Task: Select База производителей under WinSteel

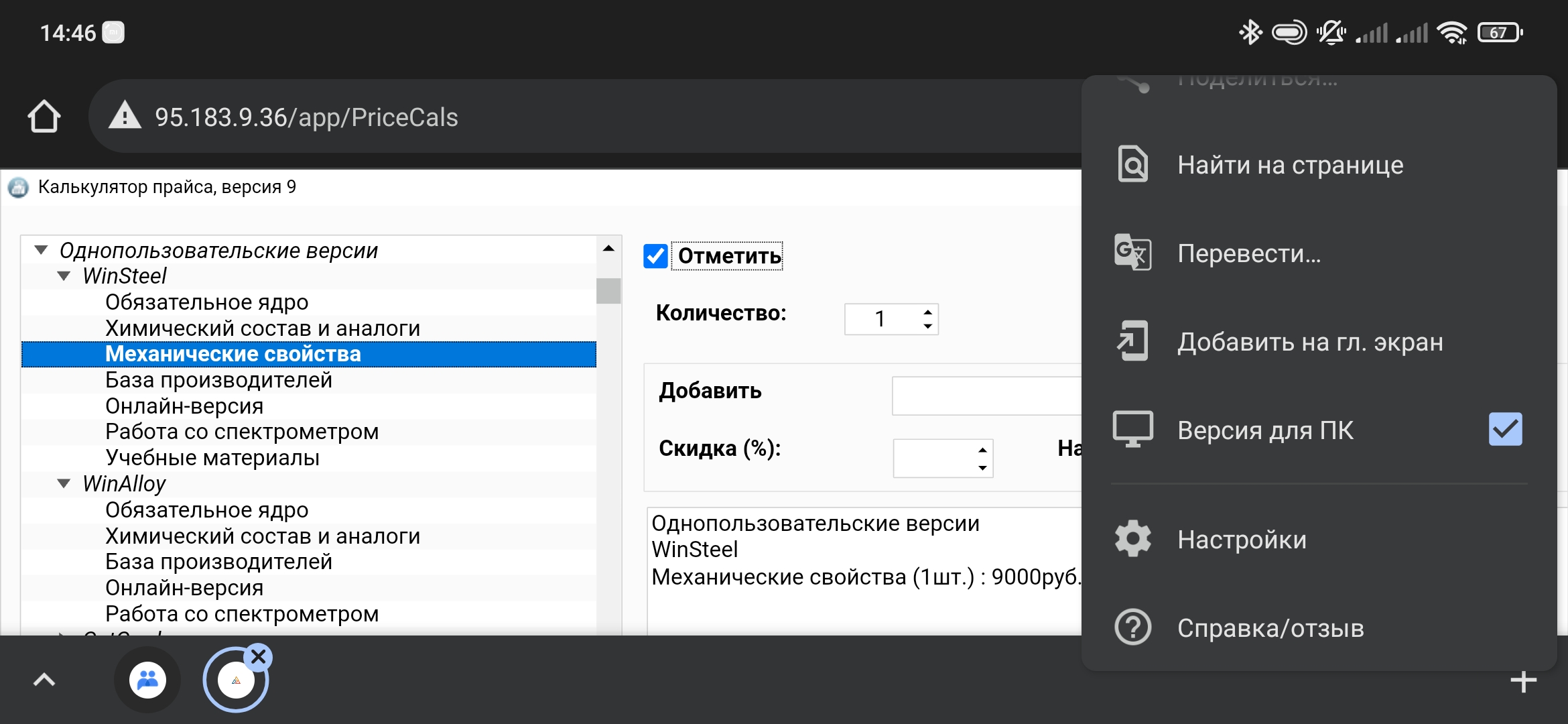Action: 218,380
